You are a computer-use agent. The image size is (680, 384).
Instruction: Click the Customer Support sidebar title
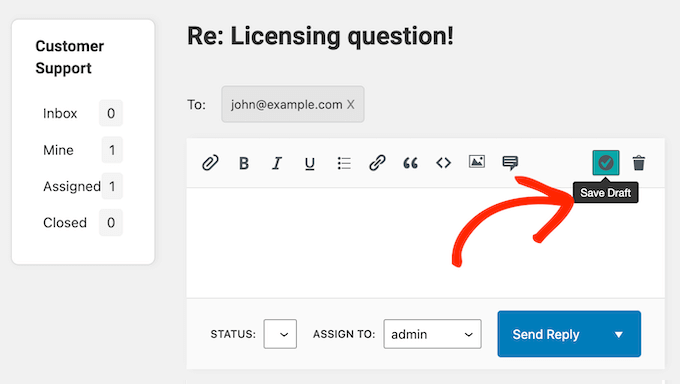tap(69, 57)
